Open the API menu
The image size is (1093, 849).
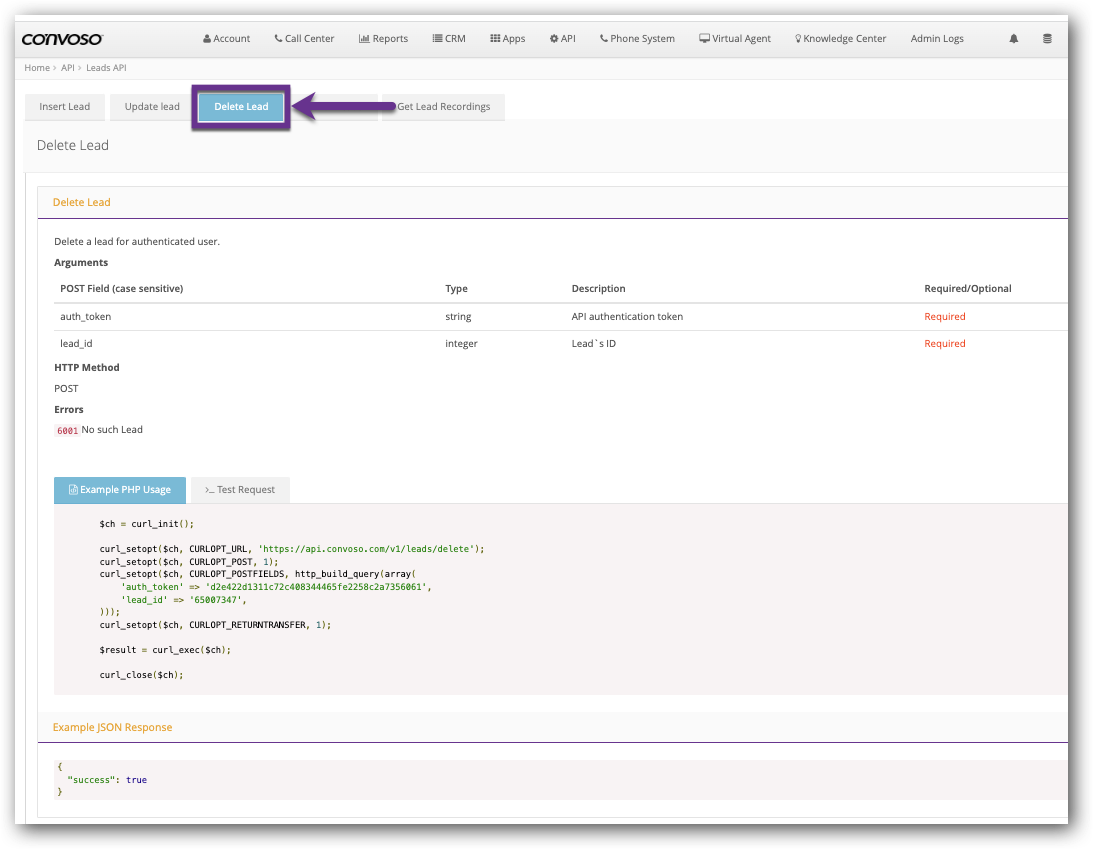point(563,38)
